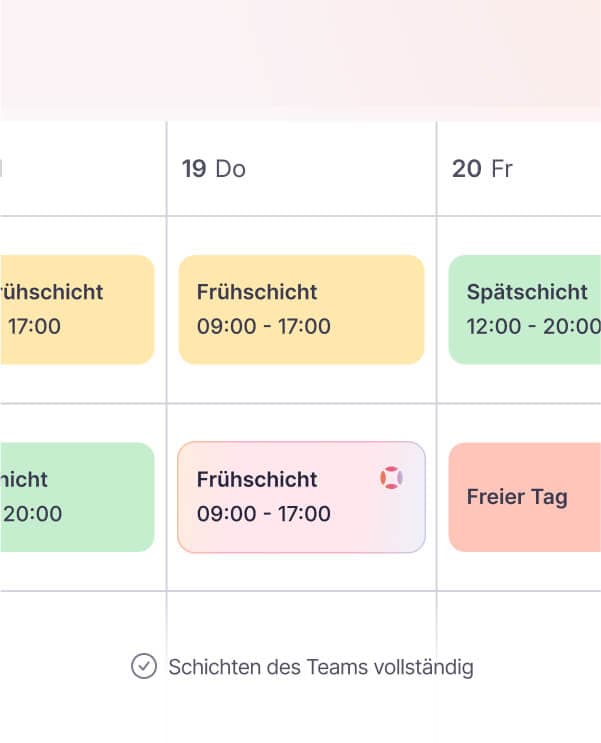Click the lifebuoy icon on Frühschicht shift
The width and height of the screenshot is (601, 743).
pos(391,479)
